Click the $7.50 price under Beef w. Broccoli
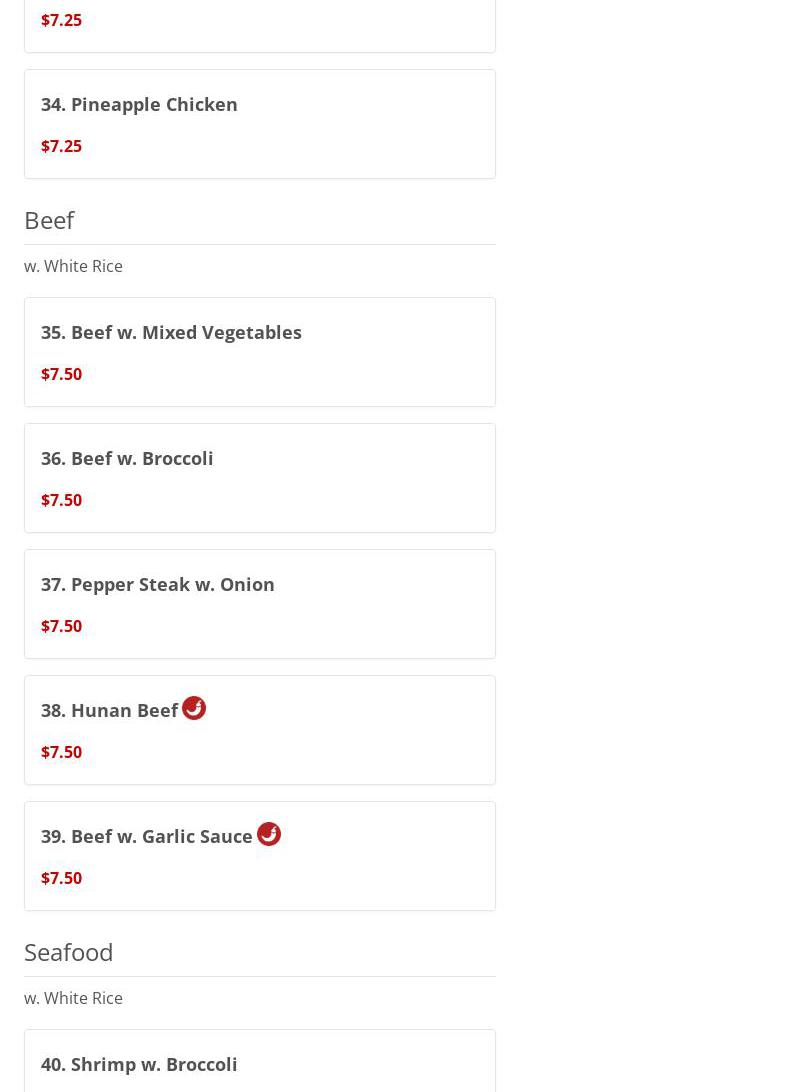This screenshot has height=1092, width=785. [x=61, y=500]
